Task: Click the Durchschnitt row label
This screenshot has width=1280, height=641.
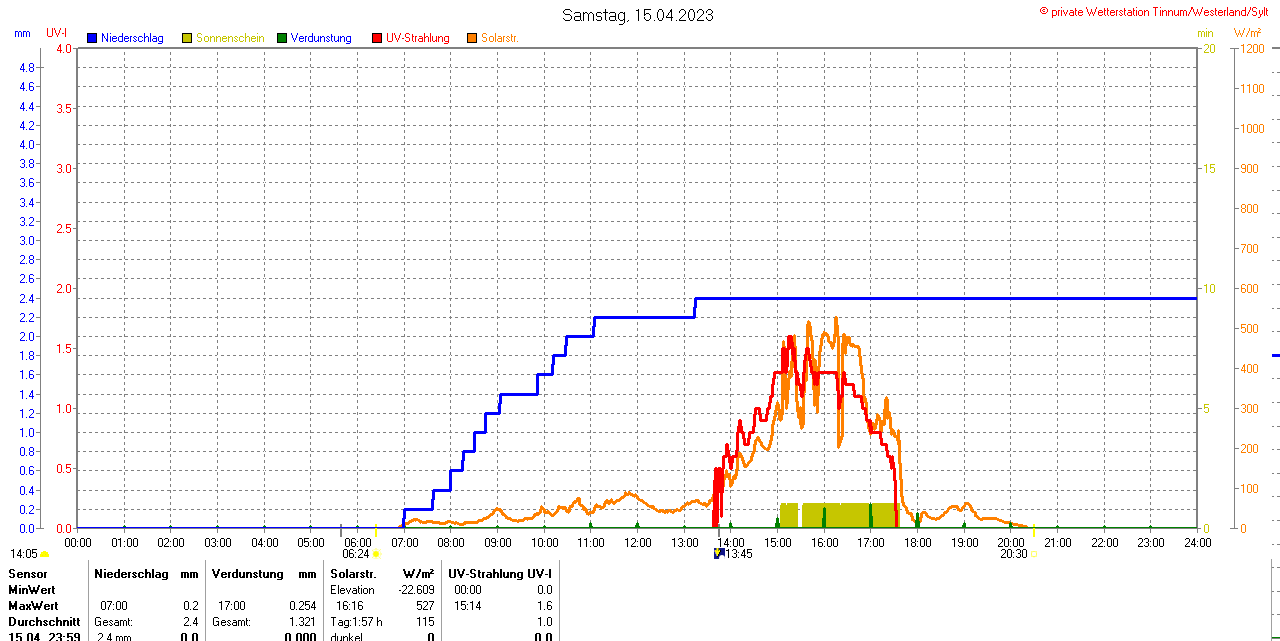Action: click(x=44, y=622)
